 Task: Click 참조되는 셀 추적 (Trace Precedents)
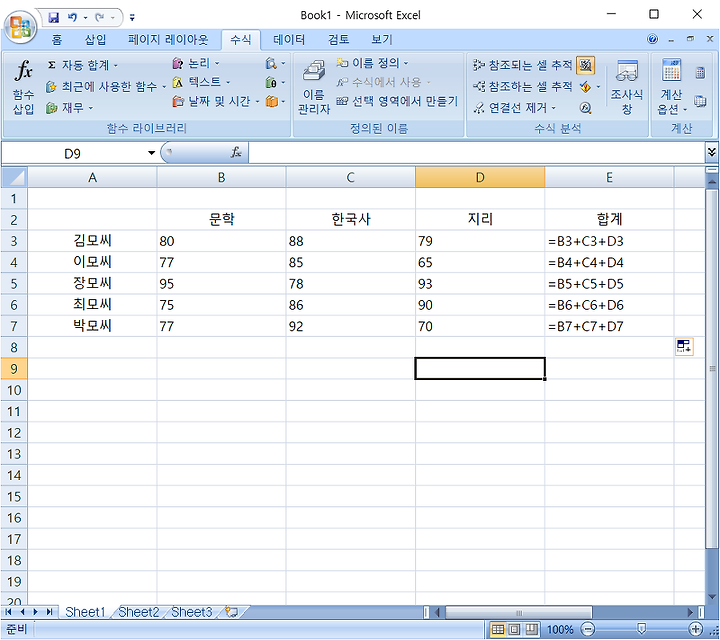click(523, 65)
